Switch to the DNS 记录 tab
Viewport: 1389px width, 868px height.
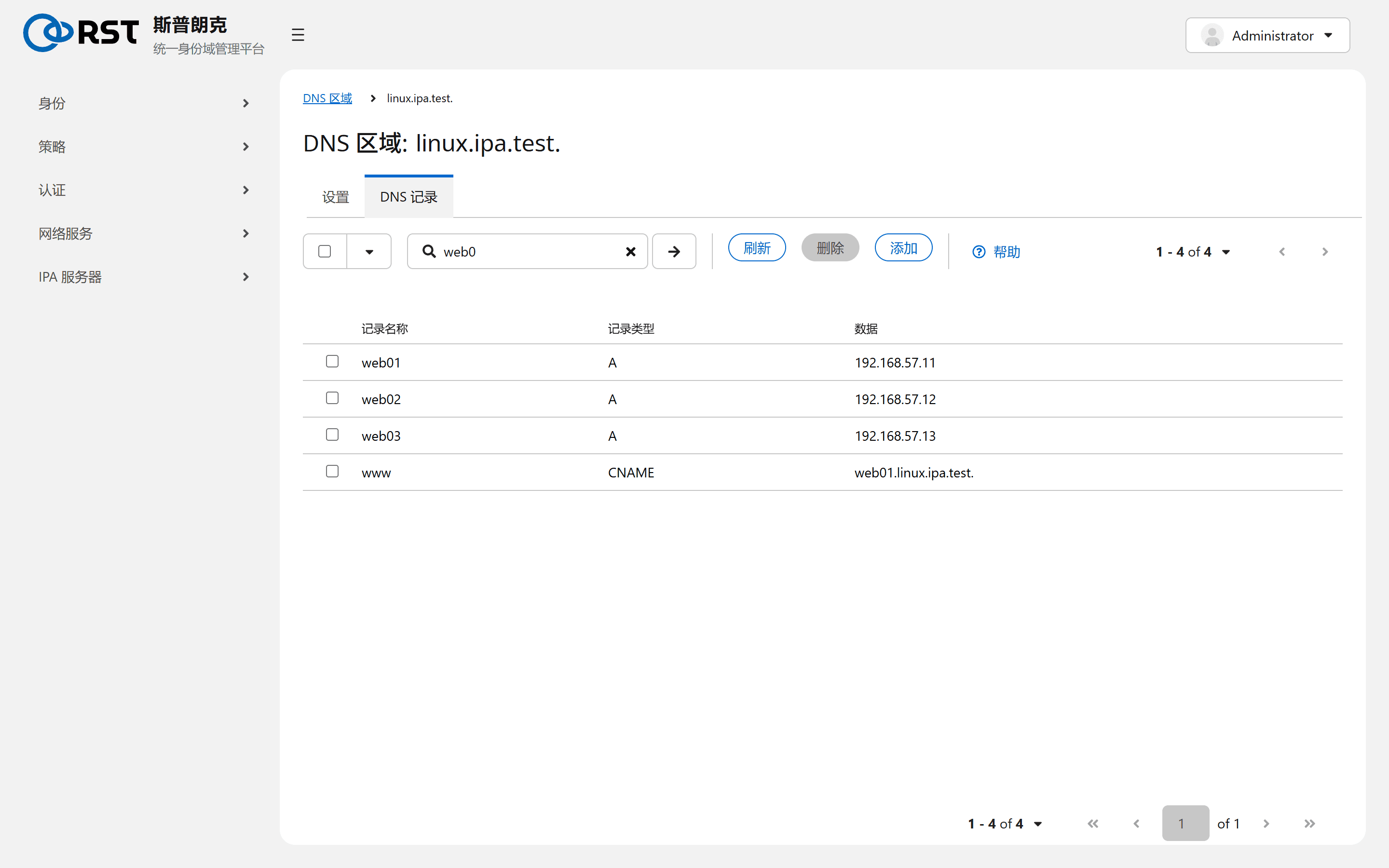(x=409, y=197)
